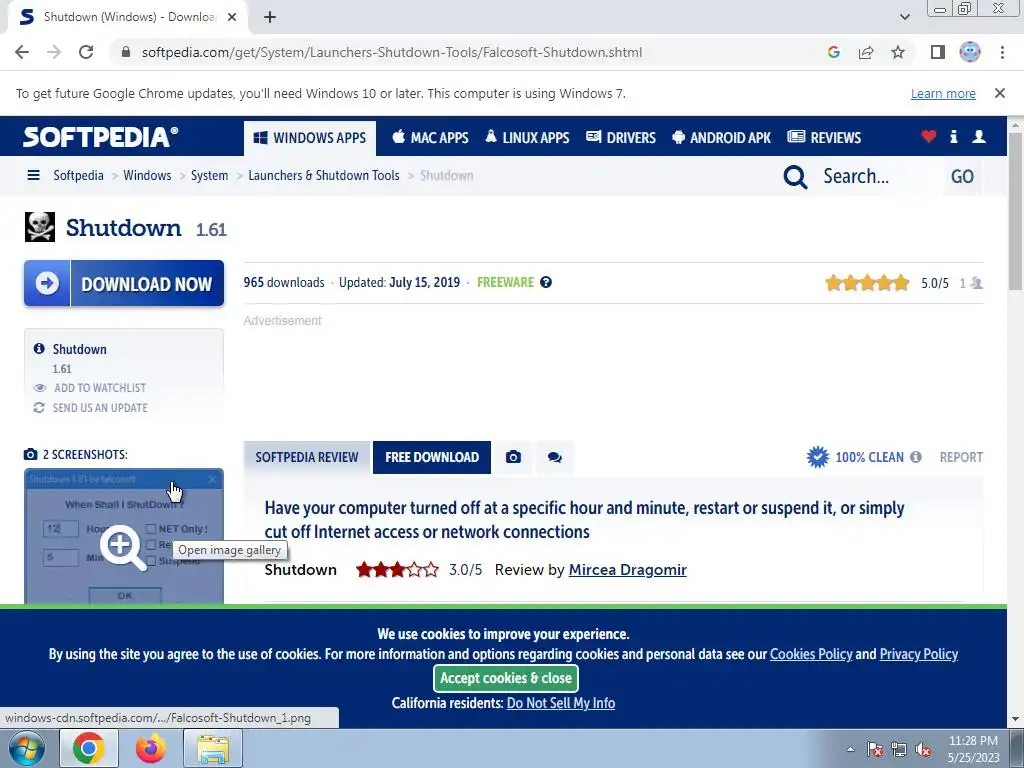Click the Shutdown skull app icon

40,227
